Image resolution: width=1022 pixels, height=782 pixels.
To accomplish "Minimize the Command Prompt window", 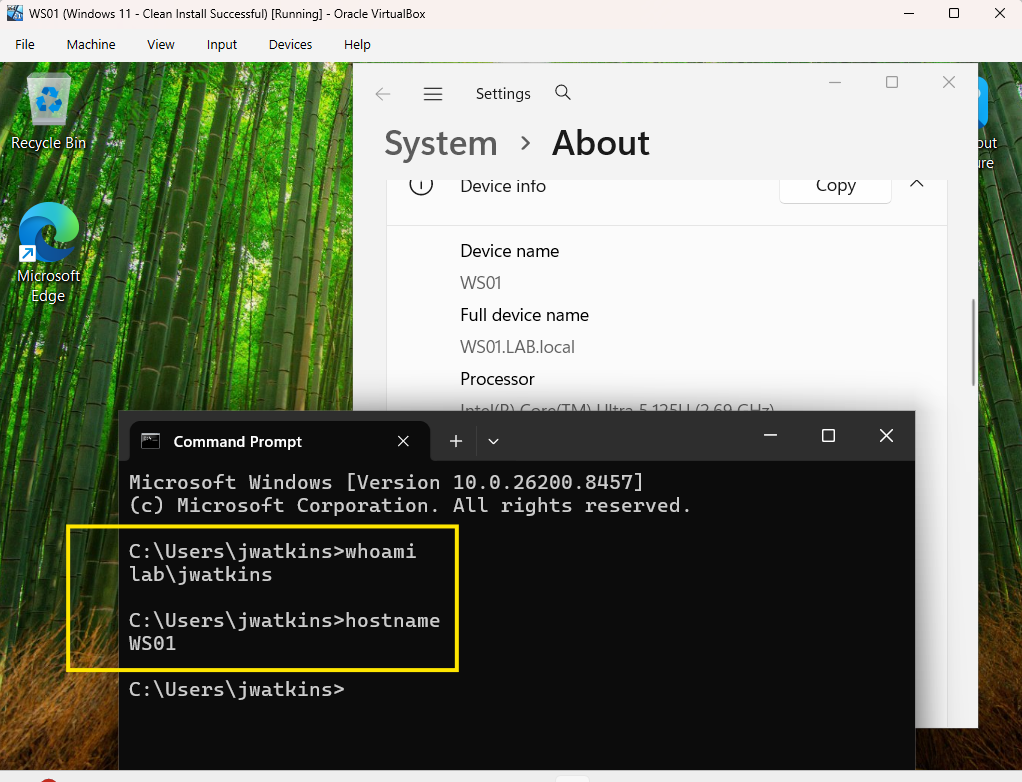I will click(x=770, y=435).
